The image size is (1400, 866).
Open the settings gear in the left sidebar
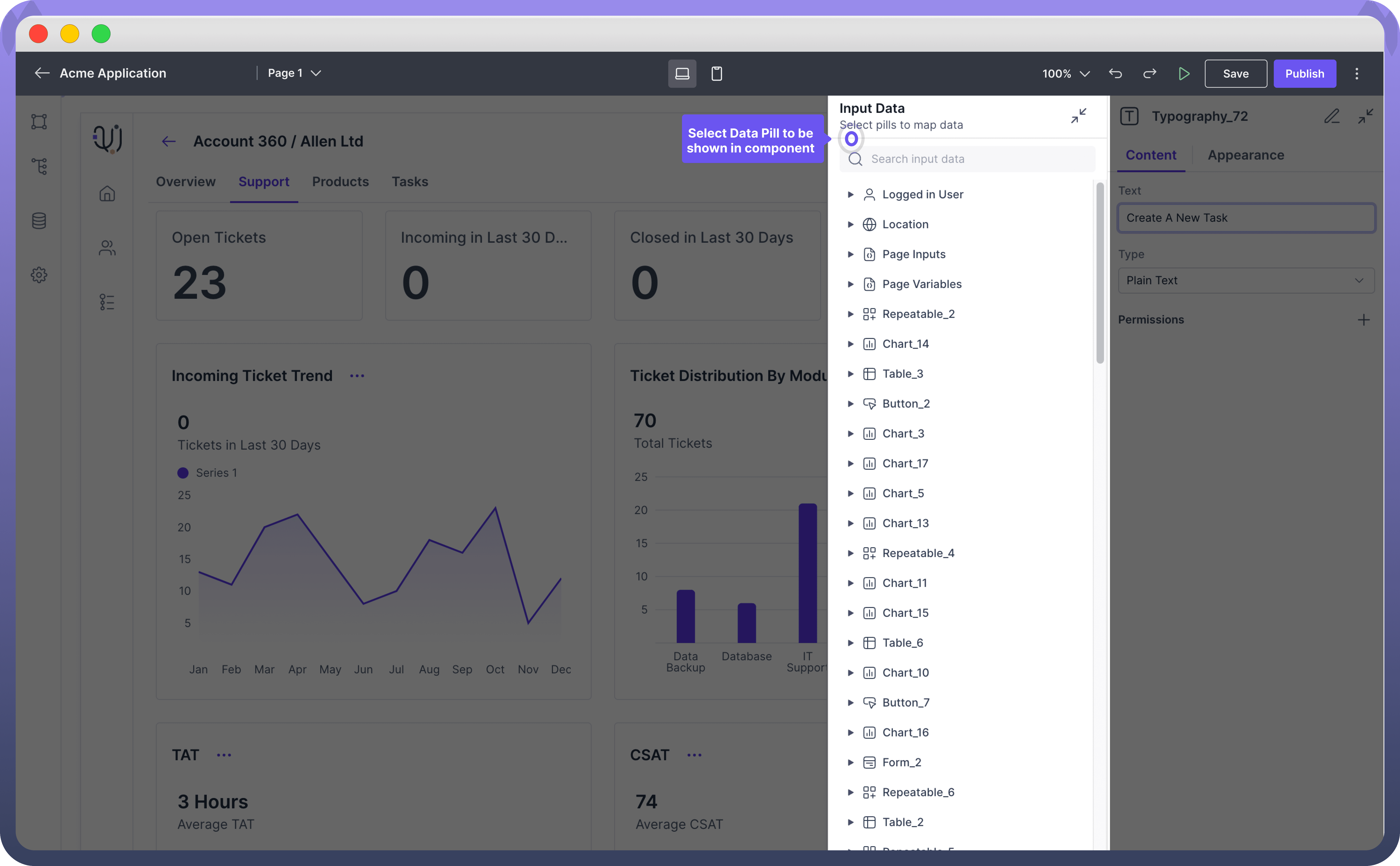pyautogui.click(x=39, y=275)
